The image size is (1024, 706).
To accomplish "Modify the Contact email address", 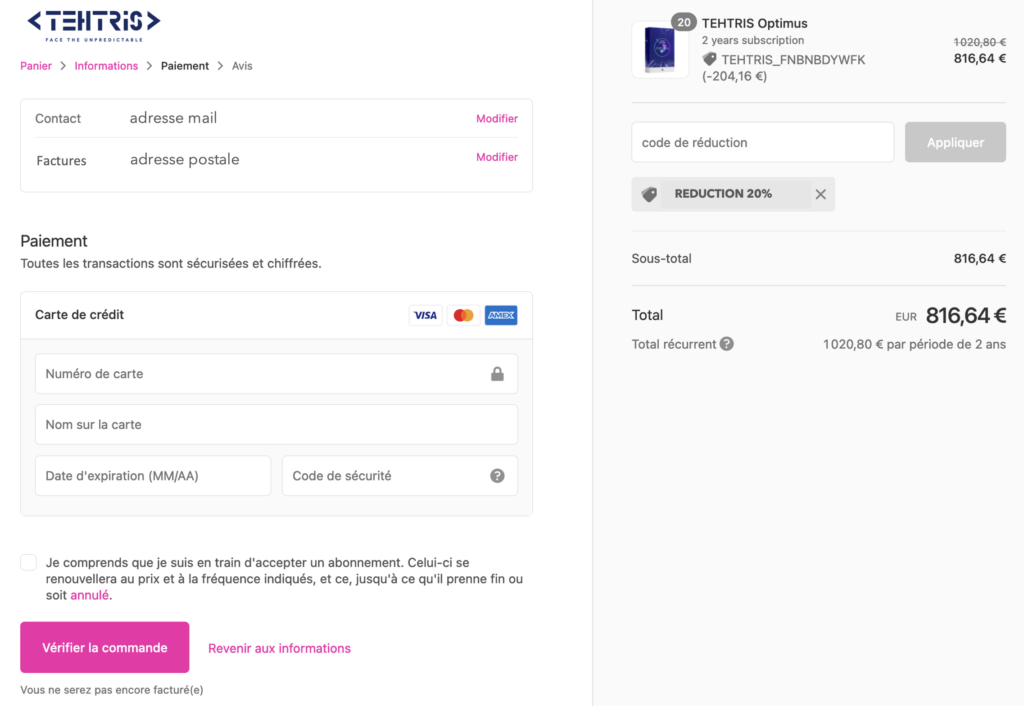I will pos(497,118).
